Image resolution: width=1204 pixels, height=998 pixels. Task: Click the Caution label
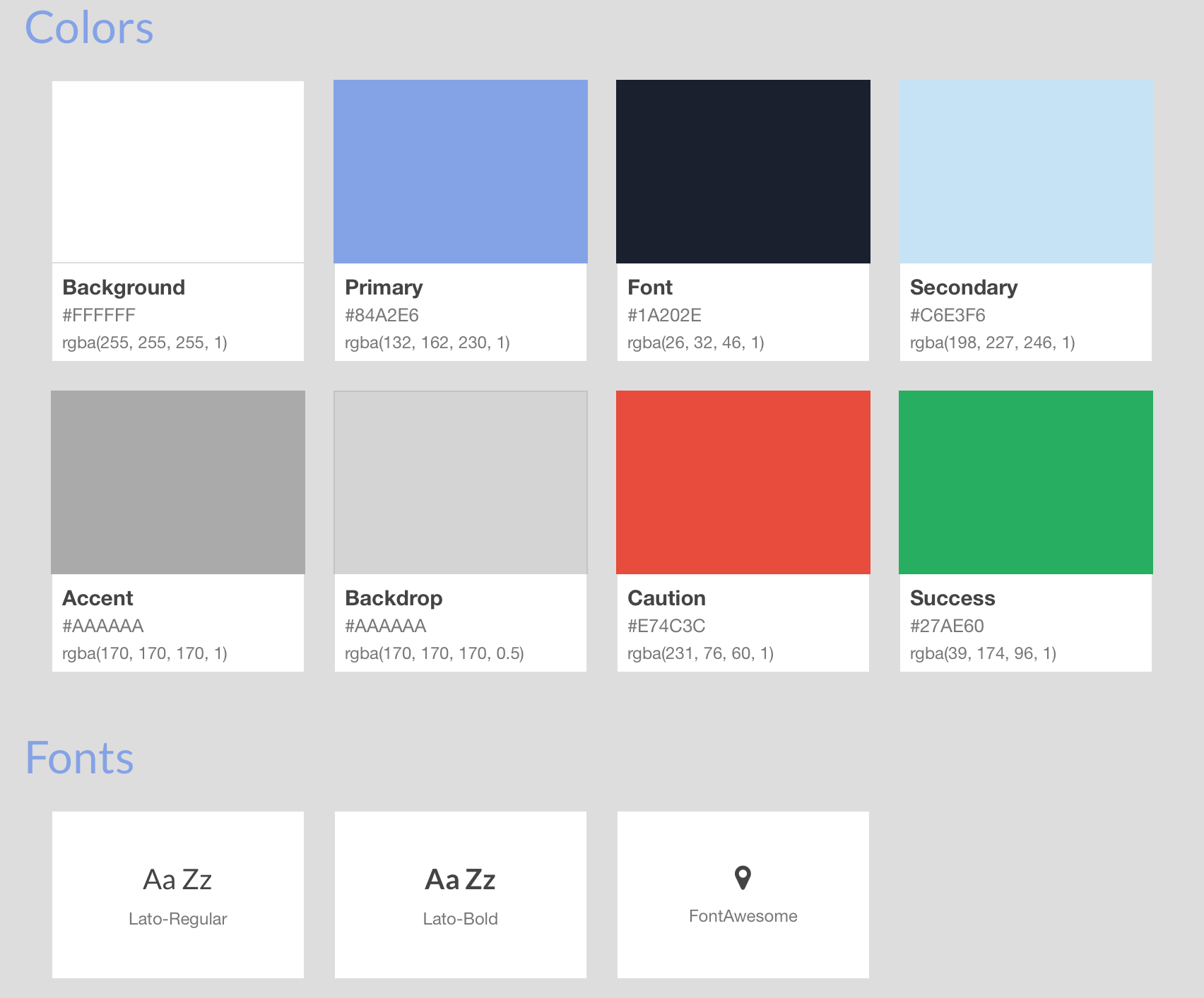(666, 598)
